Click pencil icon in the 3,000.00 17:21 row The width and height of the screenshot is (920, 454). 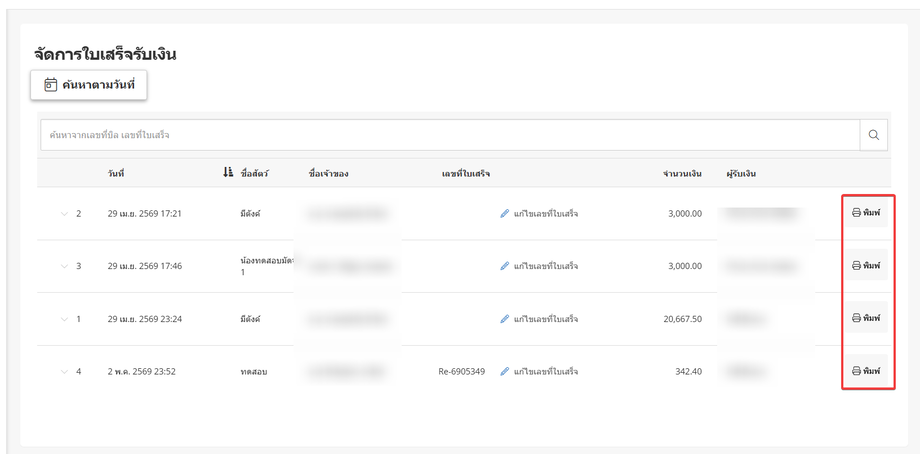(x=505, y=214)
